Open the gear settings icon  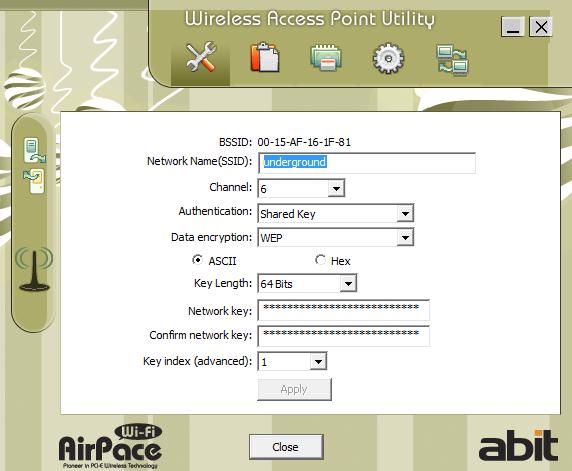388,58
